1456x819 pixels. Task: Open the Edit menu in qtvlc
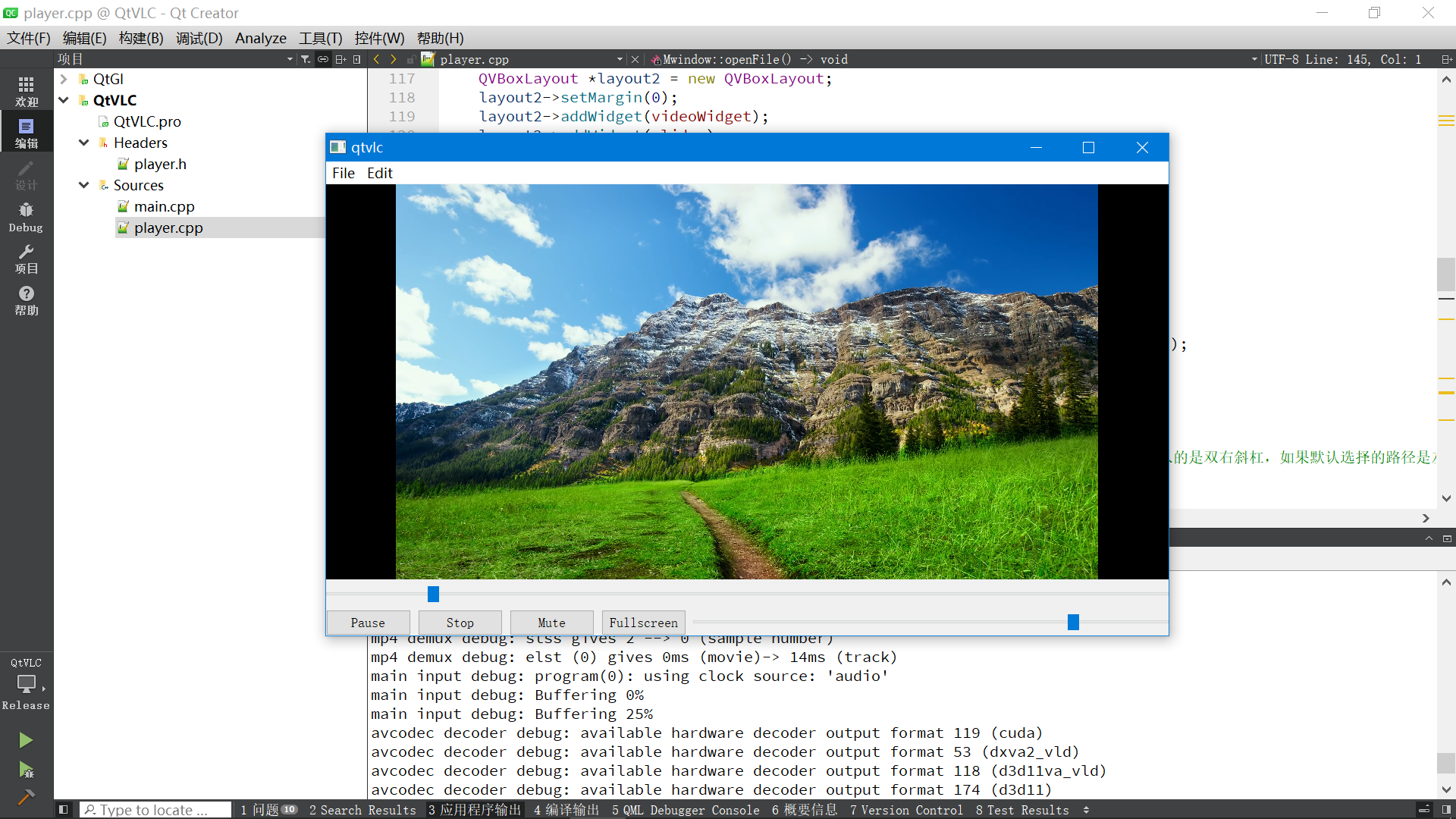379,172
